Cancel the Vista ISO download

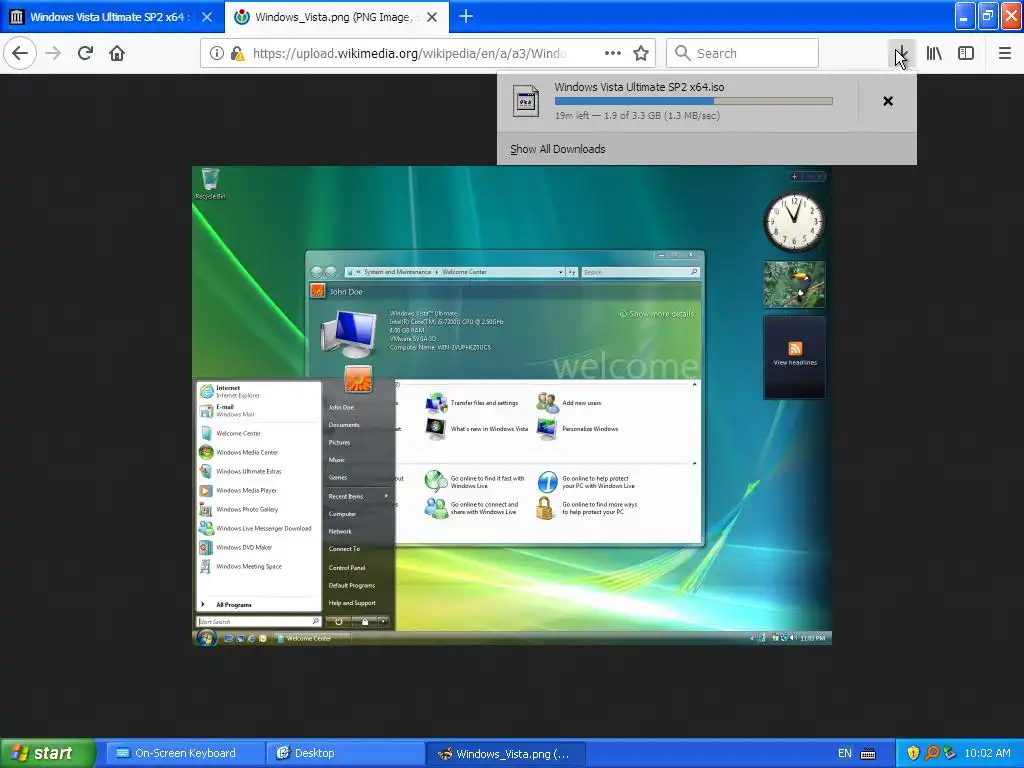click(888, 101)
